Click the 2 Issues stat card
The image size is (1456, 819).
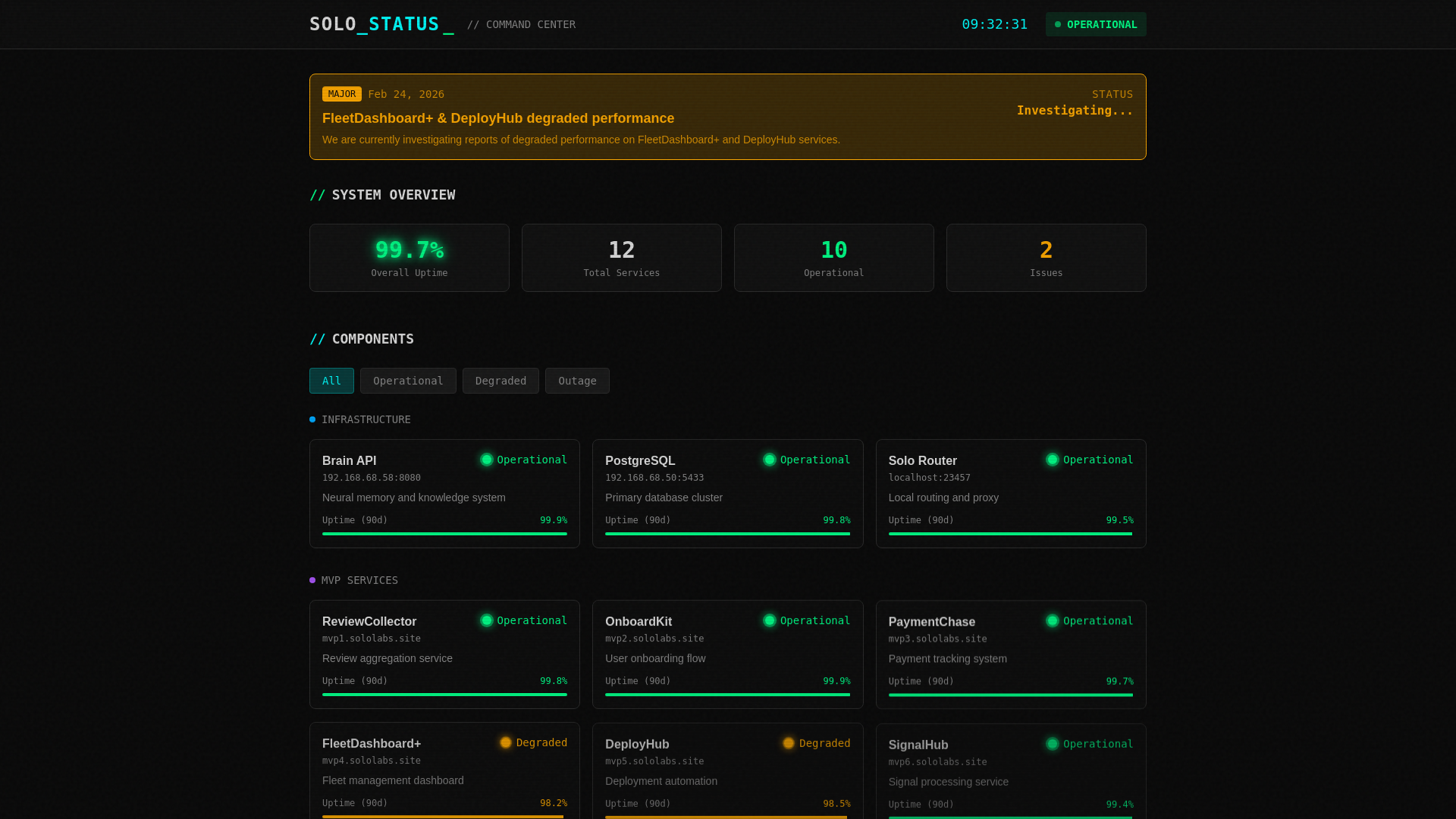coord(1046,258)
